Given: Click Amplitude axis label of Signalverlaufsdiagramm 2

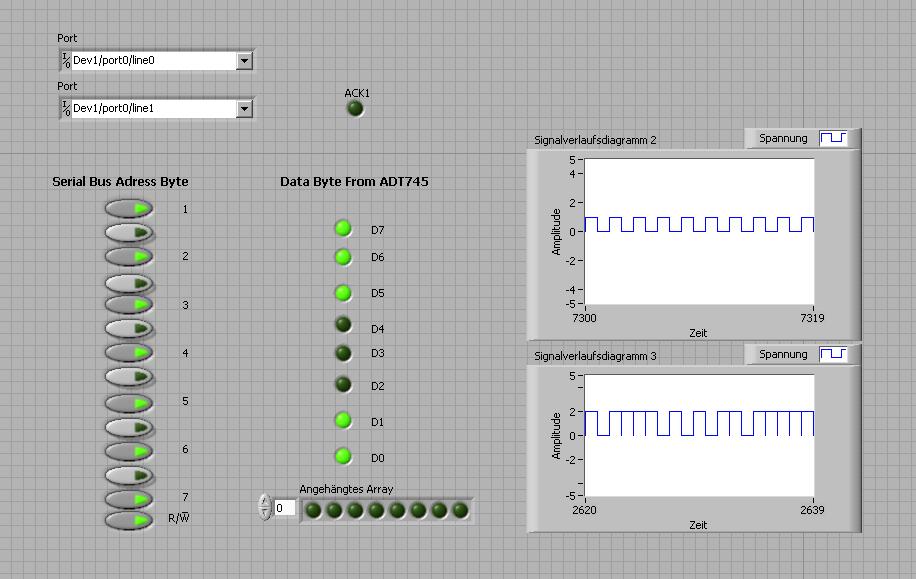Looking at the screenshot, I should [x=556, y=231].
